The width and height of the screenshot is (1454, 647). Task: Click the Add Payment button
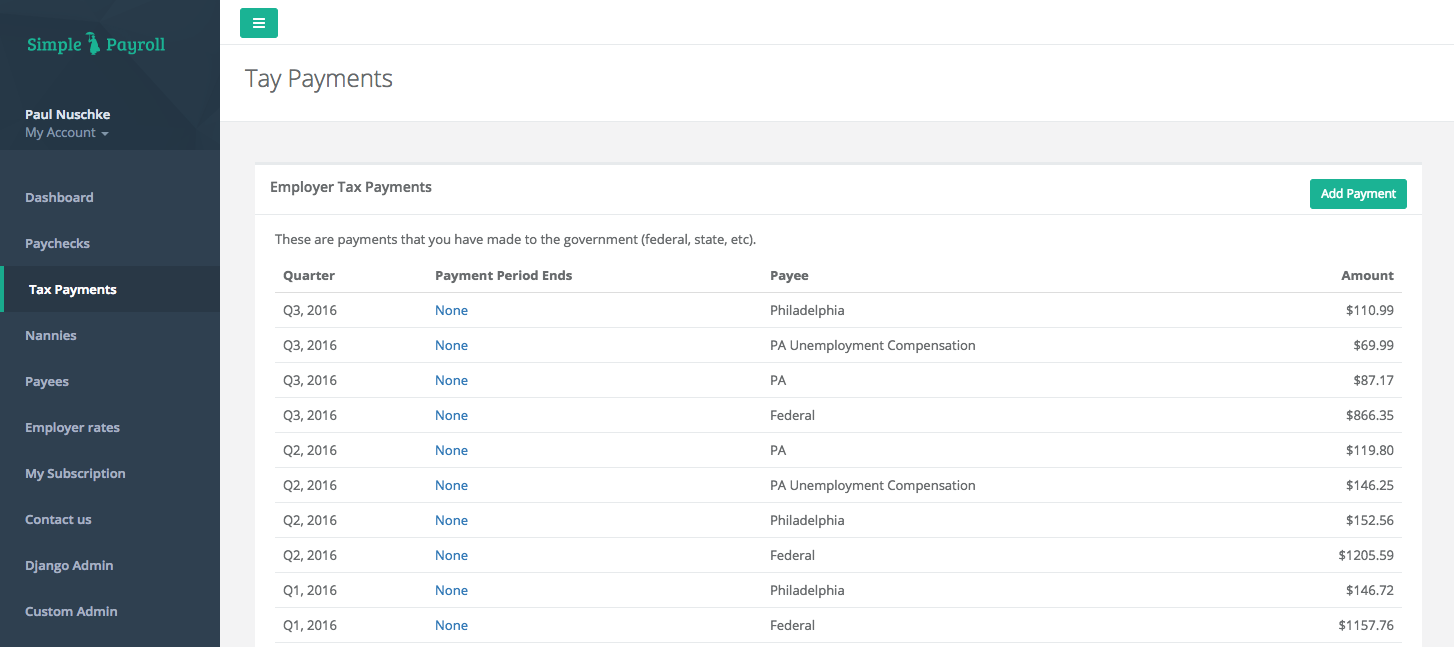click(x=1358, y=193)
